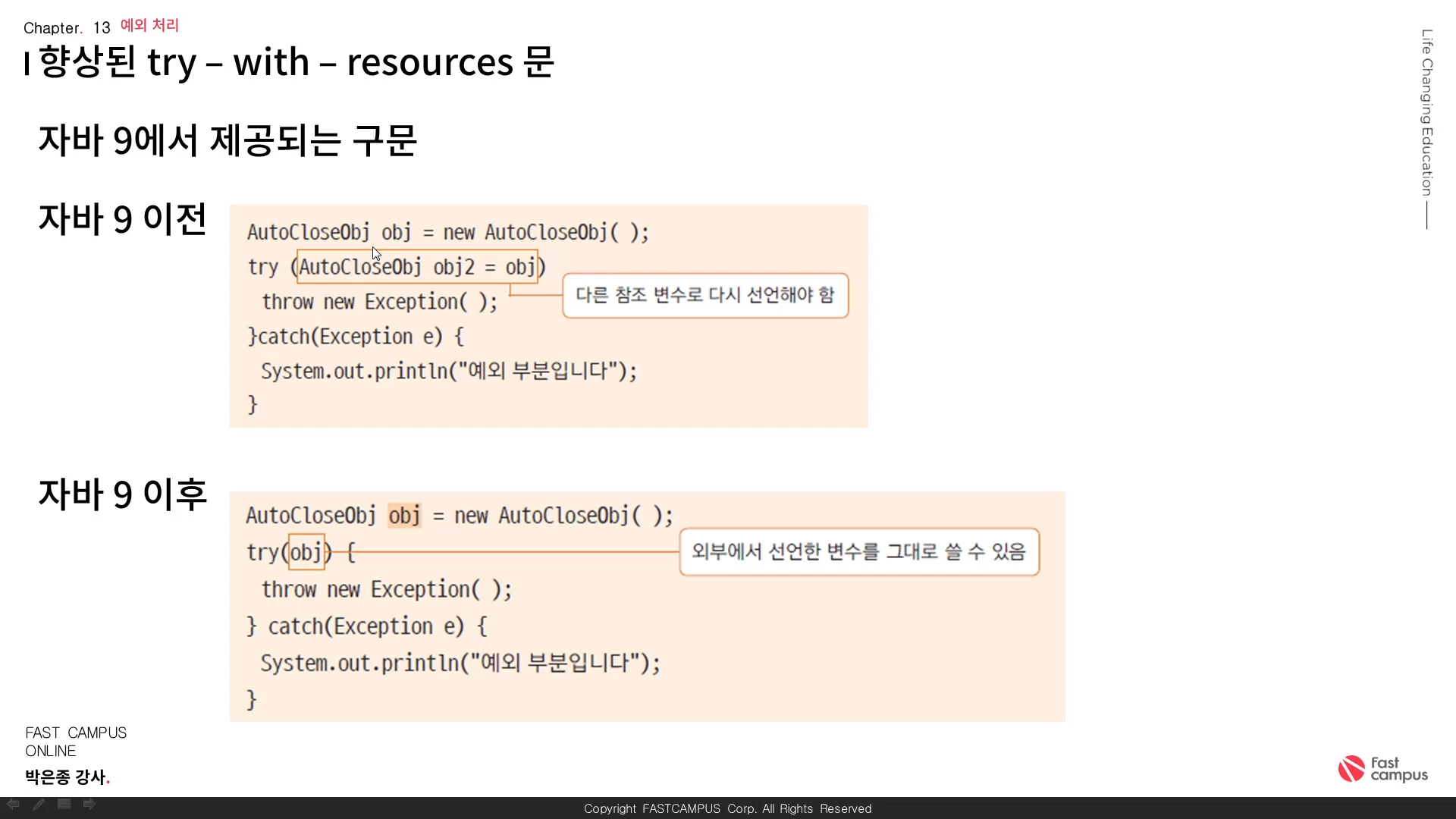Click the highlighted obj variable declaration
Image resolution: width=1456 pixels, height=819 pixels.
coord(404,516)
